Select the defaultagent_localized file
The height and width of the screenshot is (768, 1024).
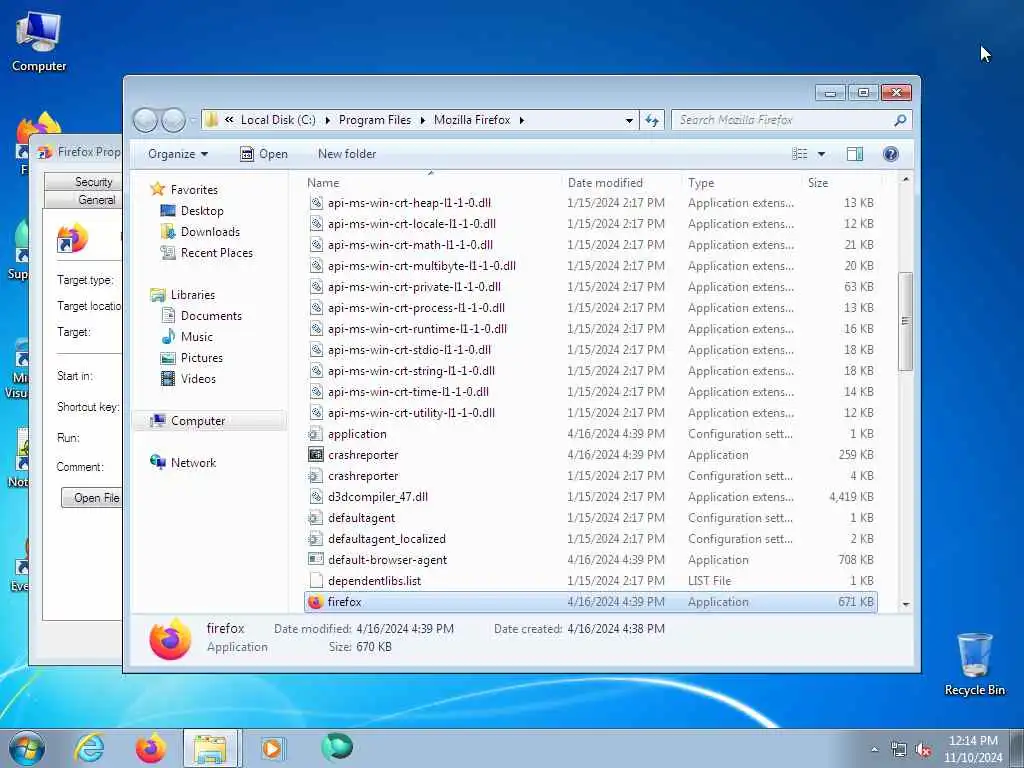(x=386, y=539)
